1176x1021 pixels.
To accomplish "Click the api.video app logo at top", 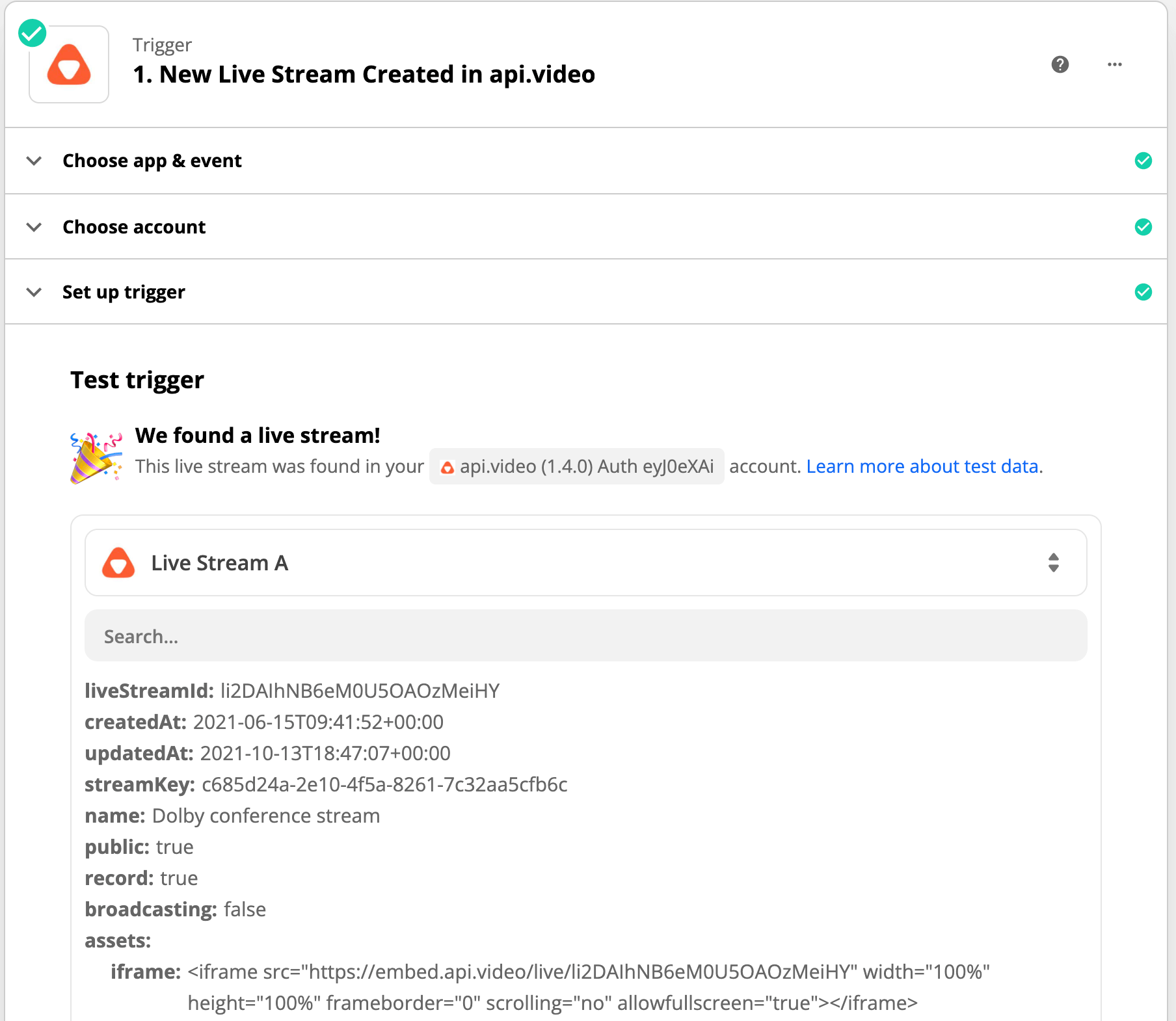I will tap(68, 64).
